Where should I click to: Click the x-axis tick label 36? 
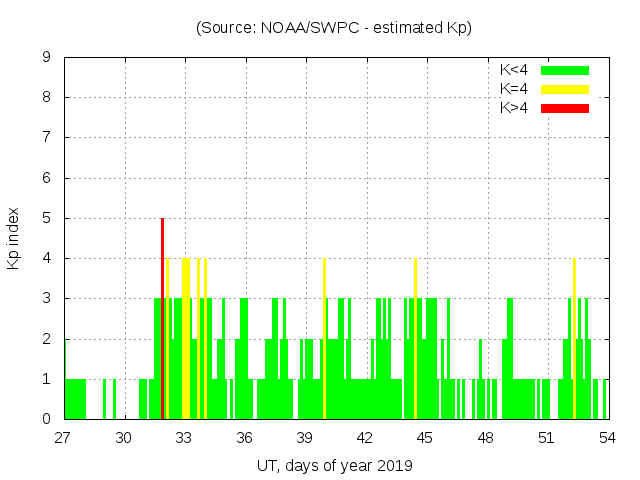pyautogui.click(x=245, y=437)
